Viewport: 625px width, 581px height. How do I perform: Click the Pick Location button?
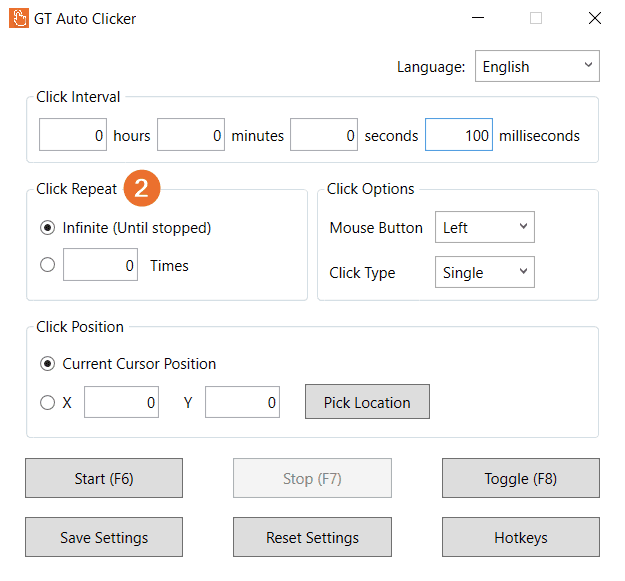[x=368, y=402]
